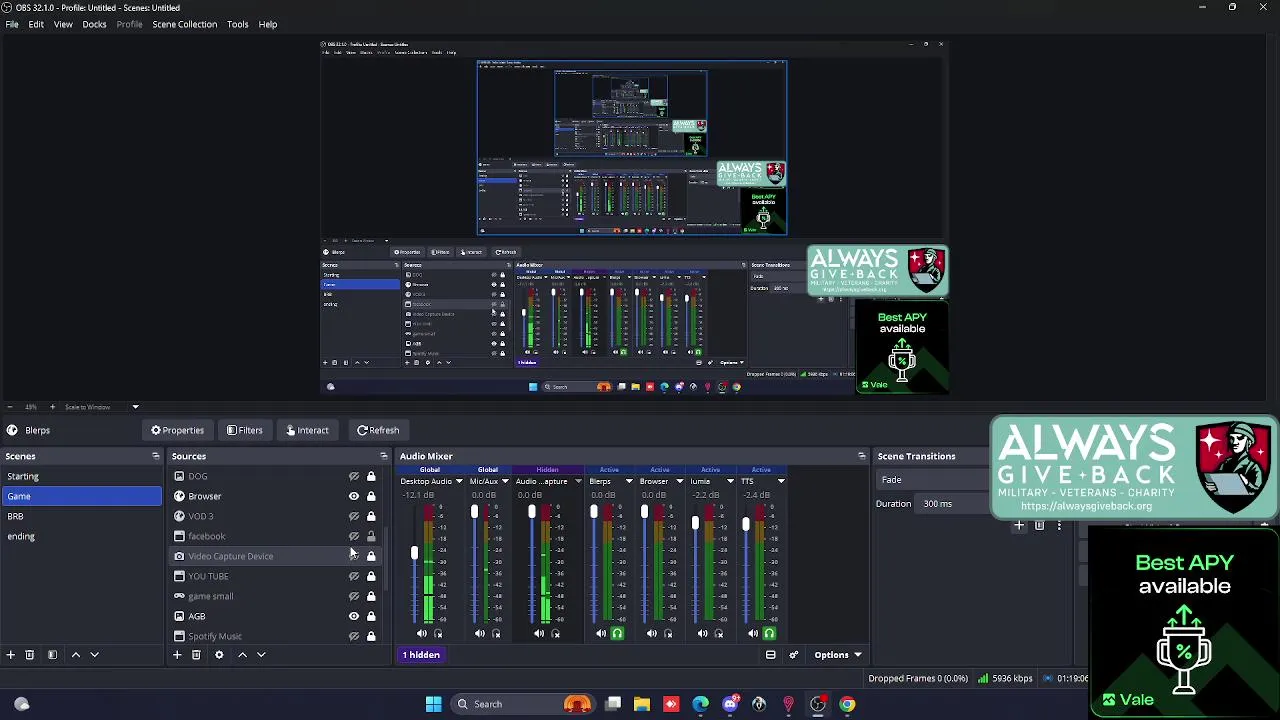Mute the Blerps audio channel

pyautogui.click(x=600, y=633)
